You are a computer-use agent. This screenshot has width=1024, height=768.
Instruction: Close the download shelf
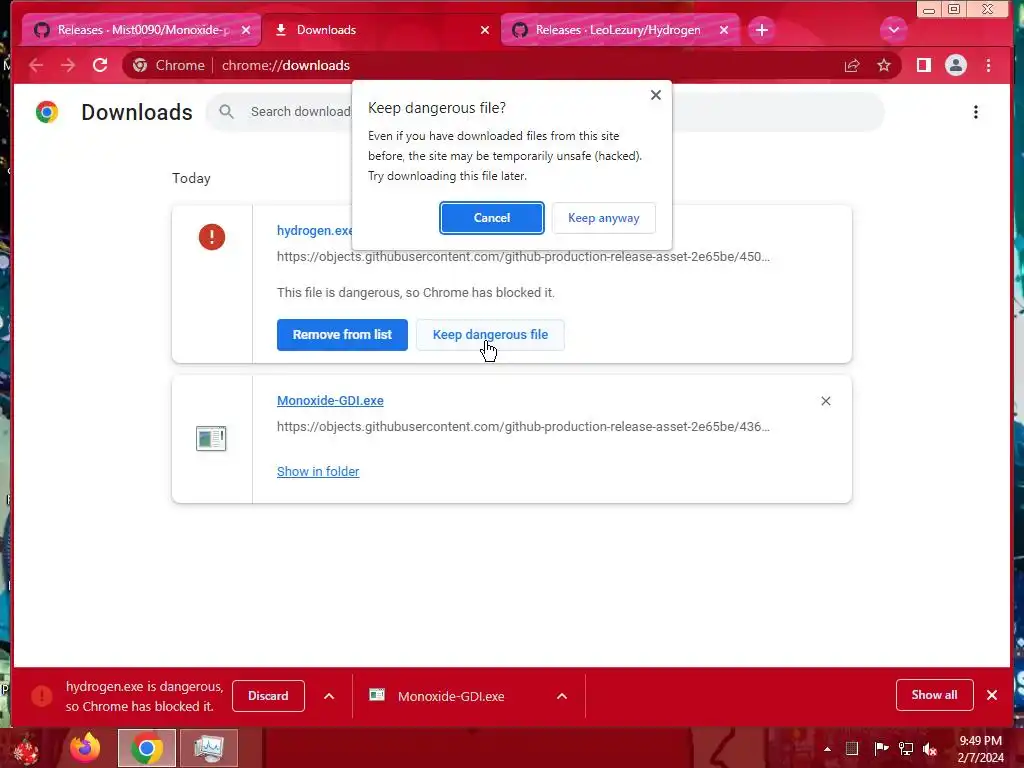click(x=992, y=696)
